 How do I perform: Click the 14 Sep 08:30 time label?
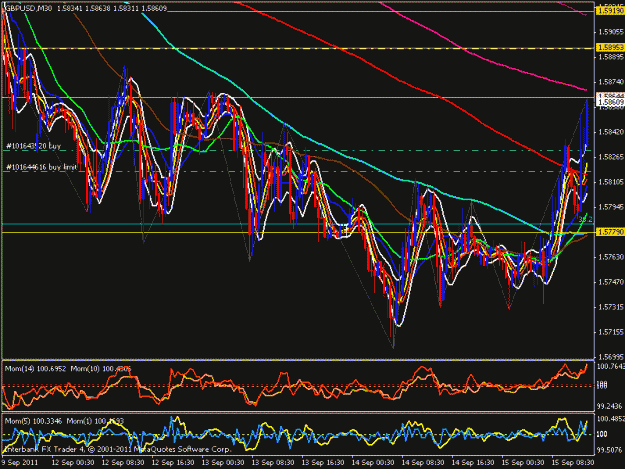pyautogui.click(x=423, y=463)
